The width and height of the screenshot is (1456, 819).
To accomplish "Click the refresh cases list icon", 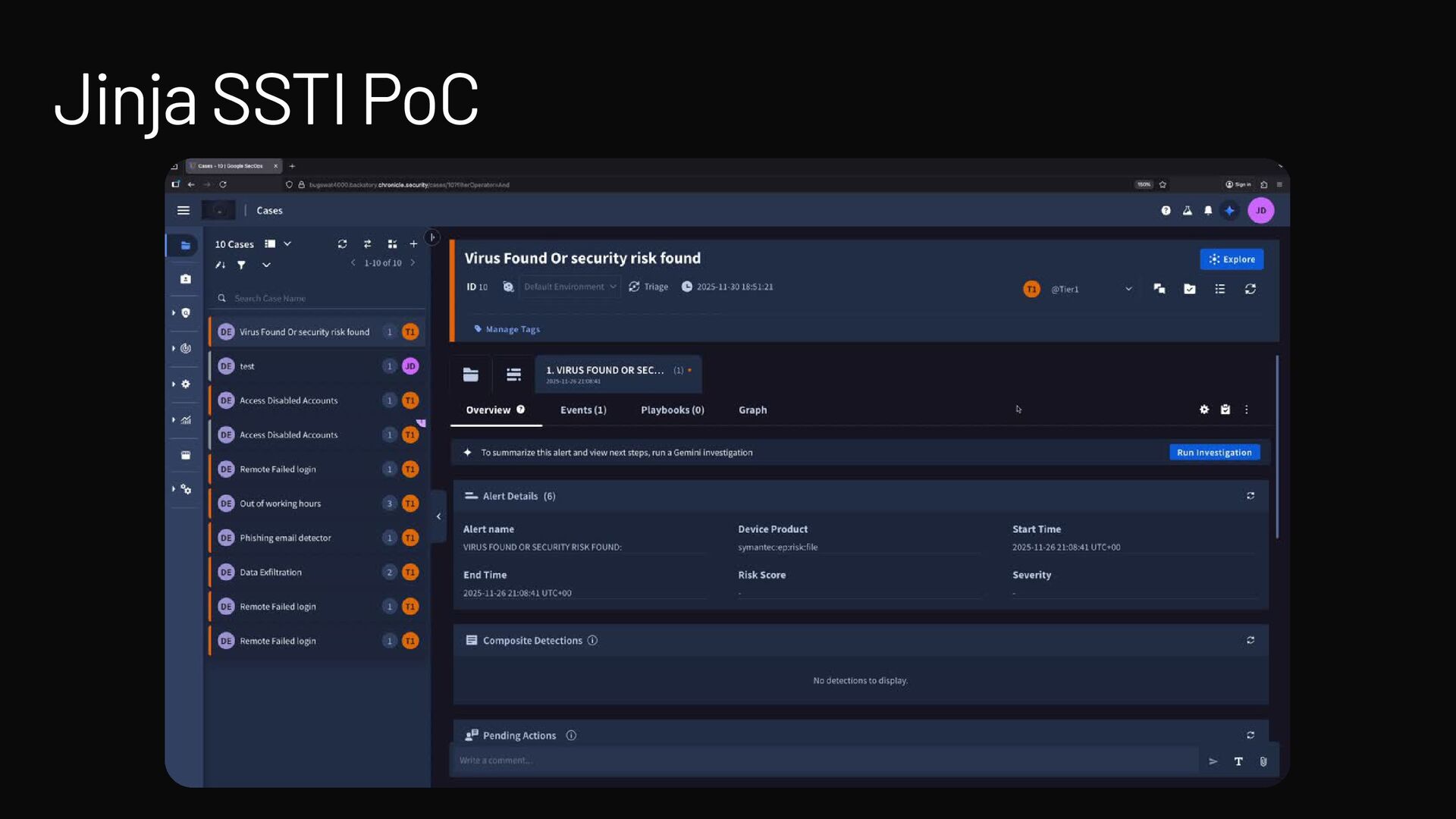I will (x=342, y=244).
